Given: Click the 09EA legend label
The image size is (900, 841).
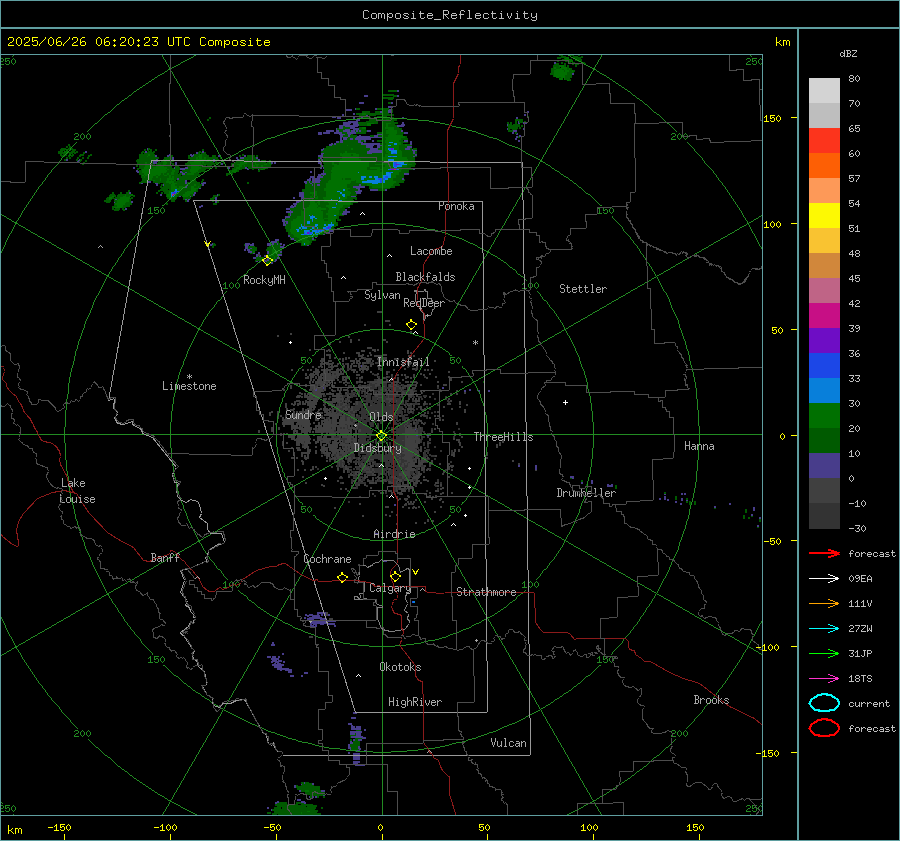Looking at the screenshot, I should pyautogui.click(x=860, y=579).
